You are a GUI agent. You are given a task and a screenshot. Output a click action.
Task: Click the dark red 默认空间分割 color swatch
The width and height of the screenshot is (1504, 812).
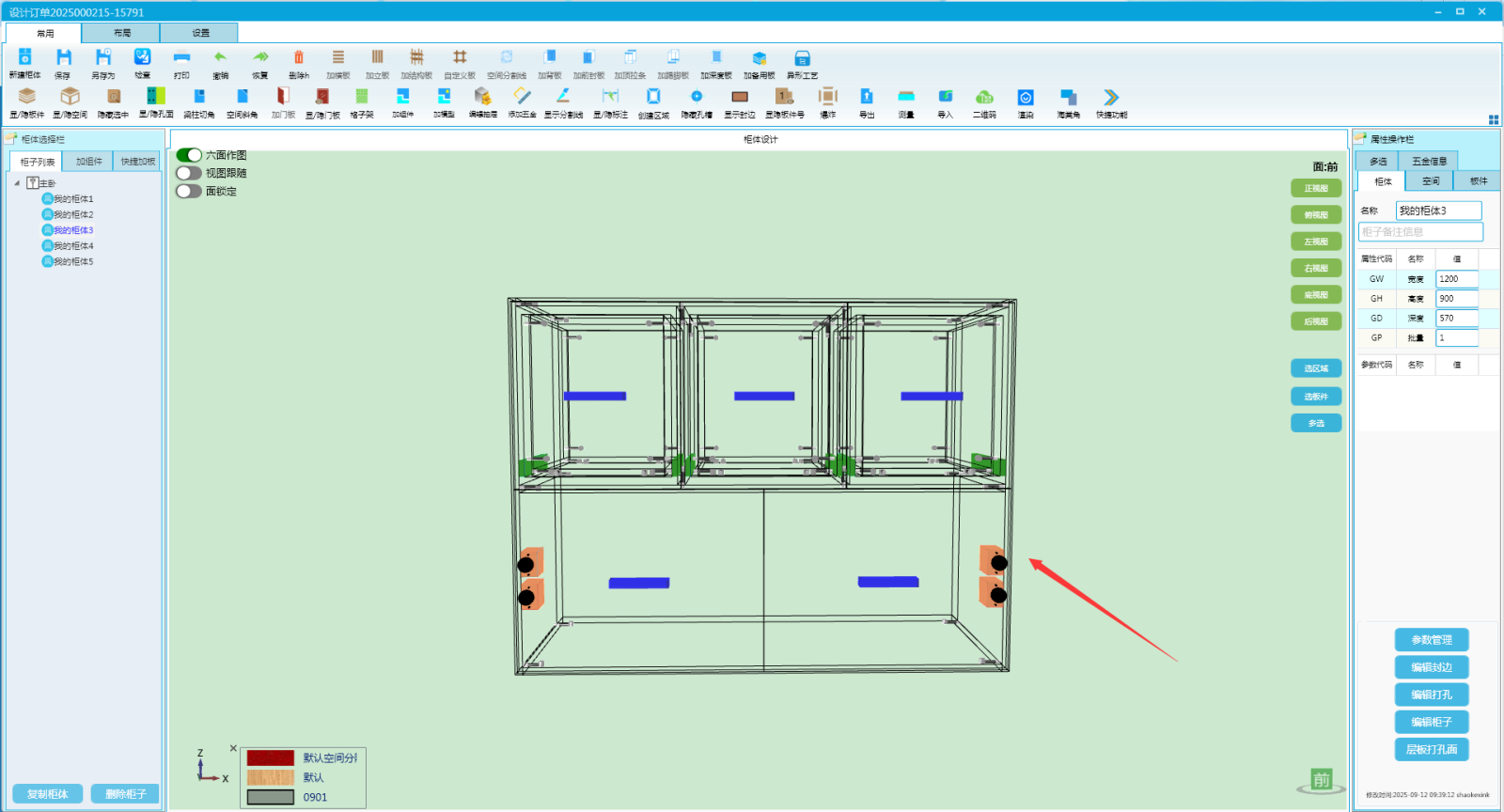pyautogui.click(x=271, y=757)
